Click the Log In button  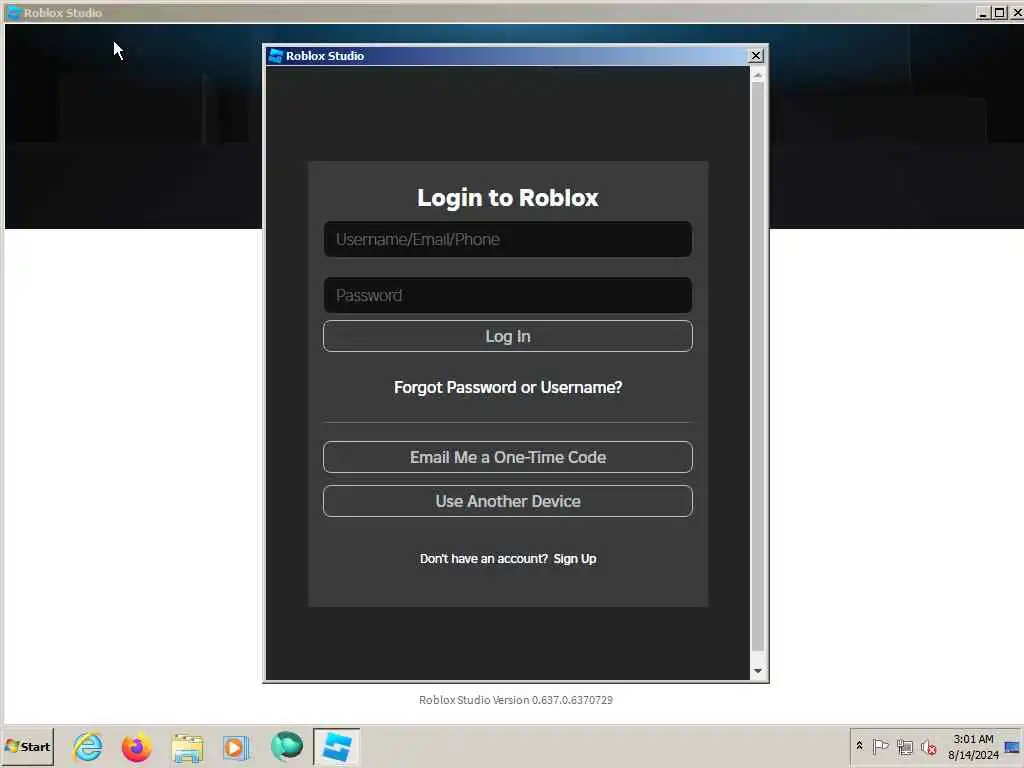(507, 336)
